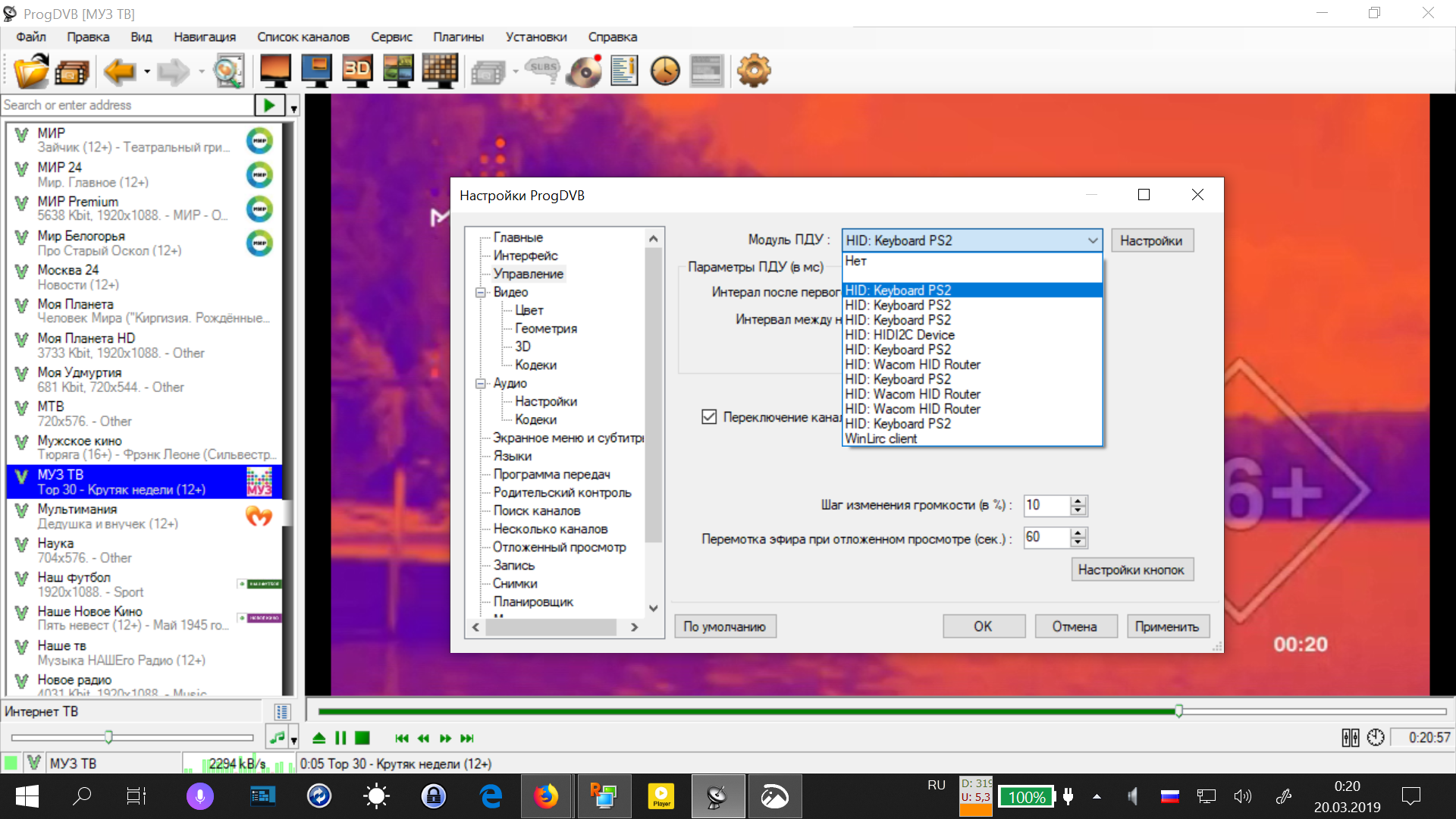The width and height of the screenshot is (1456, 819).
Task: Select the Москва 24 channel
Action: [144, 278]
